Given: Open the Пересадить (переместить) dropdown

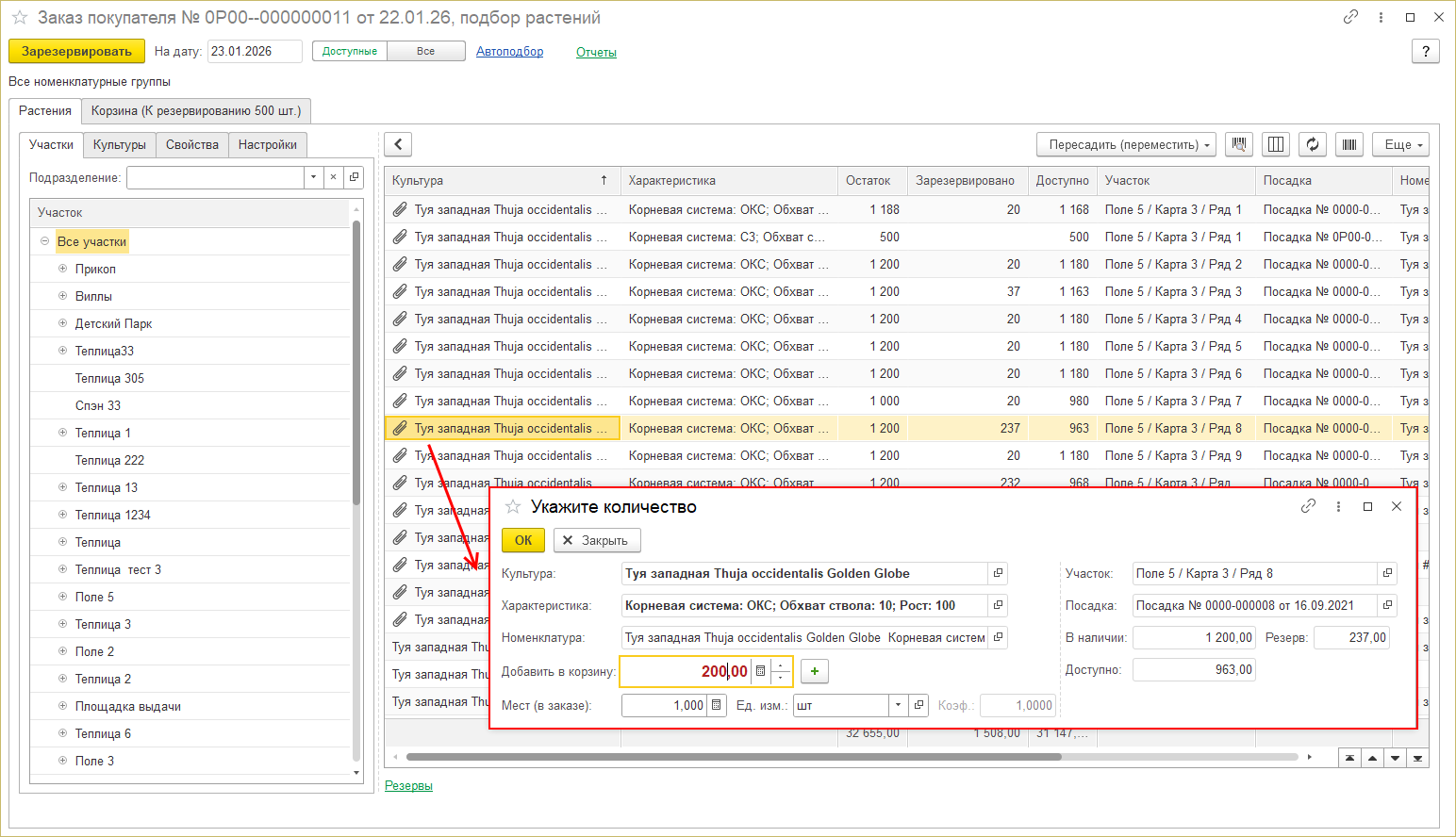Looking at the screenshot, I should coord(1126,144).
